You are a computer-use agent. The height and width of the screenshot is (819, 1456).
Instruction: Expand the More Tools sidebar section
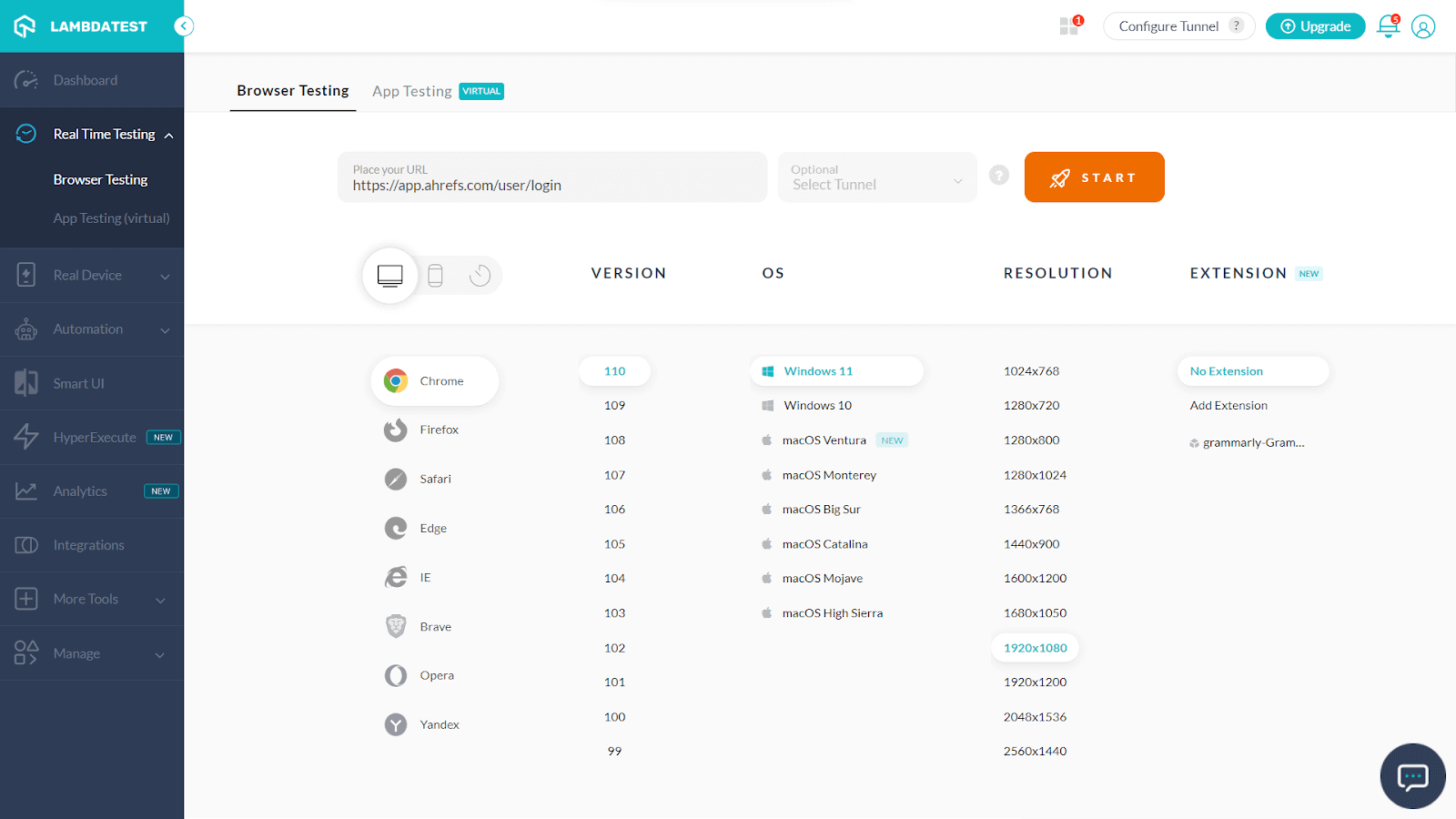point(86,599)
